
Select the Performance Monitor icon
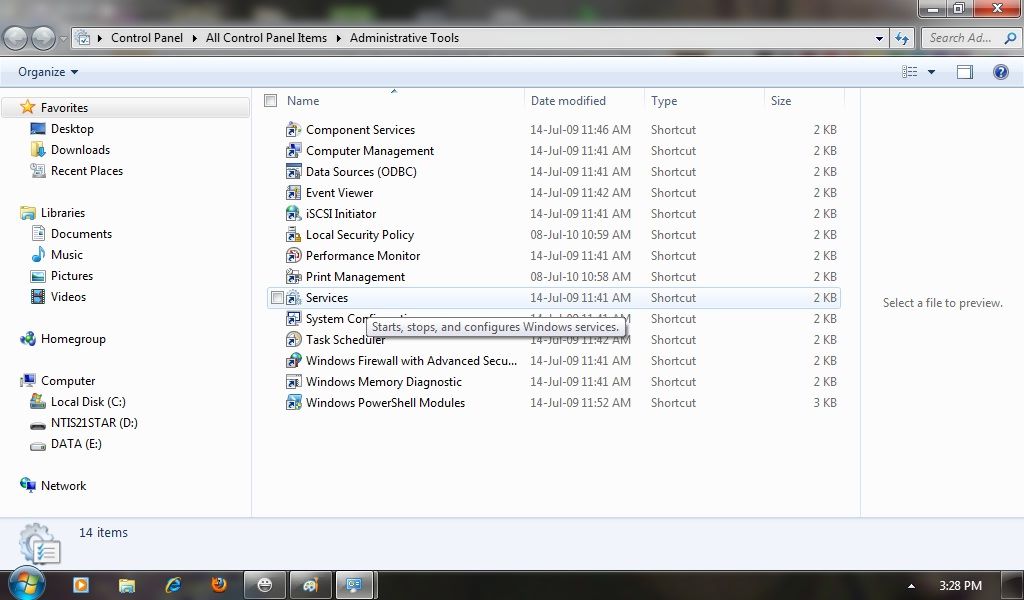(x=293, y=255)
